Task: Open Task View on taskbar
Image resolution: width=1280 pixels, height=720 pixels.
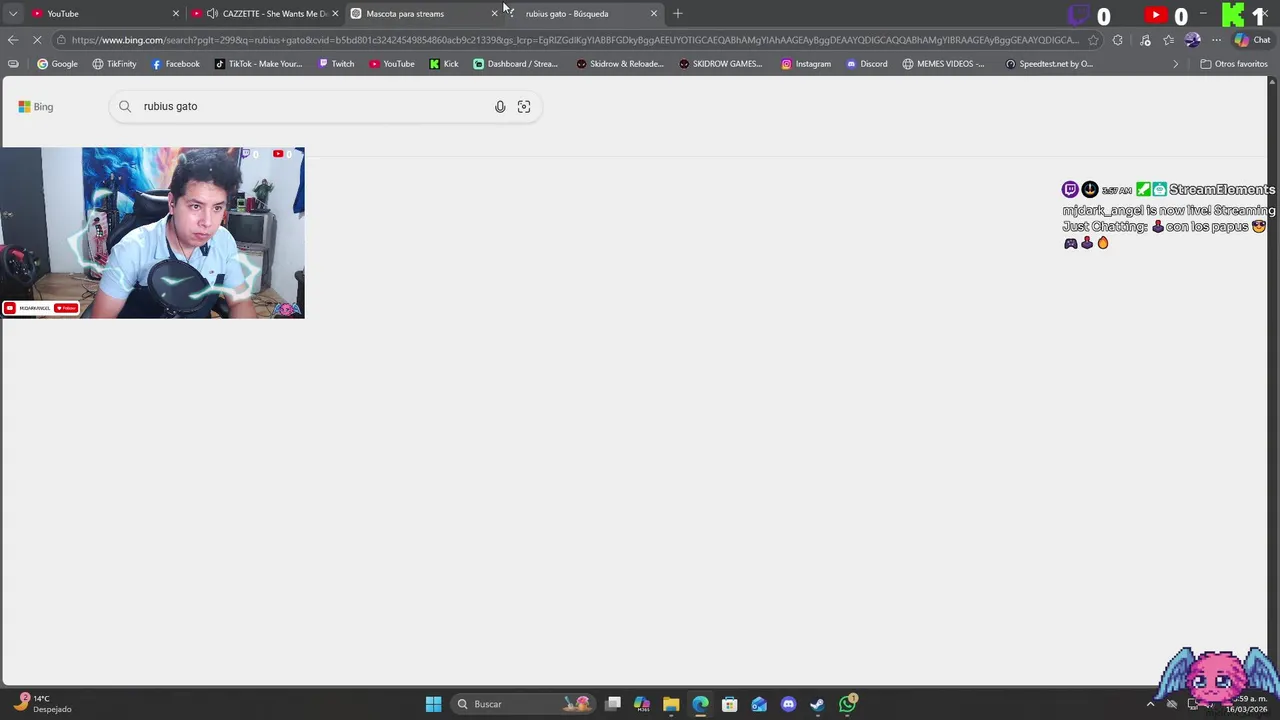Action: [x=613, y=704]
